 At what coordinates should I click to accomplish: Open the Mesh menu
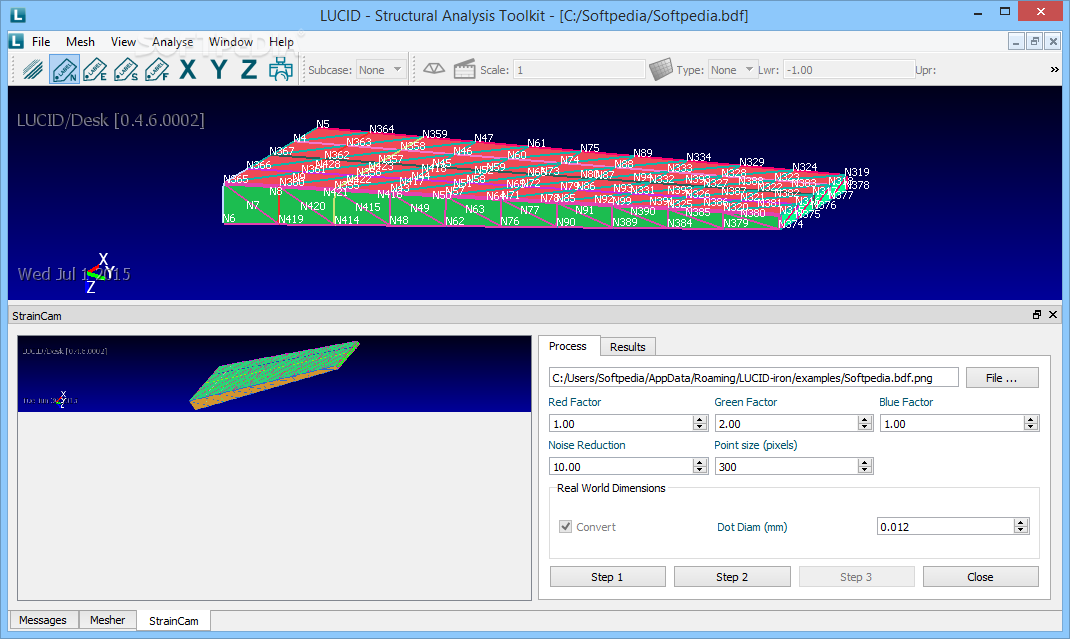[81, 42]
